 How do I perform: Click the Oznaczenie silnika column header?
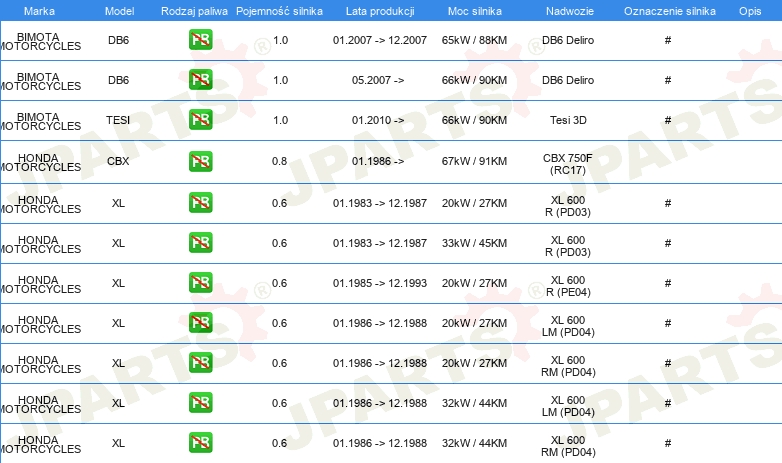[669, 11]
